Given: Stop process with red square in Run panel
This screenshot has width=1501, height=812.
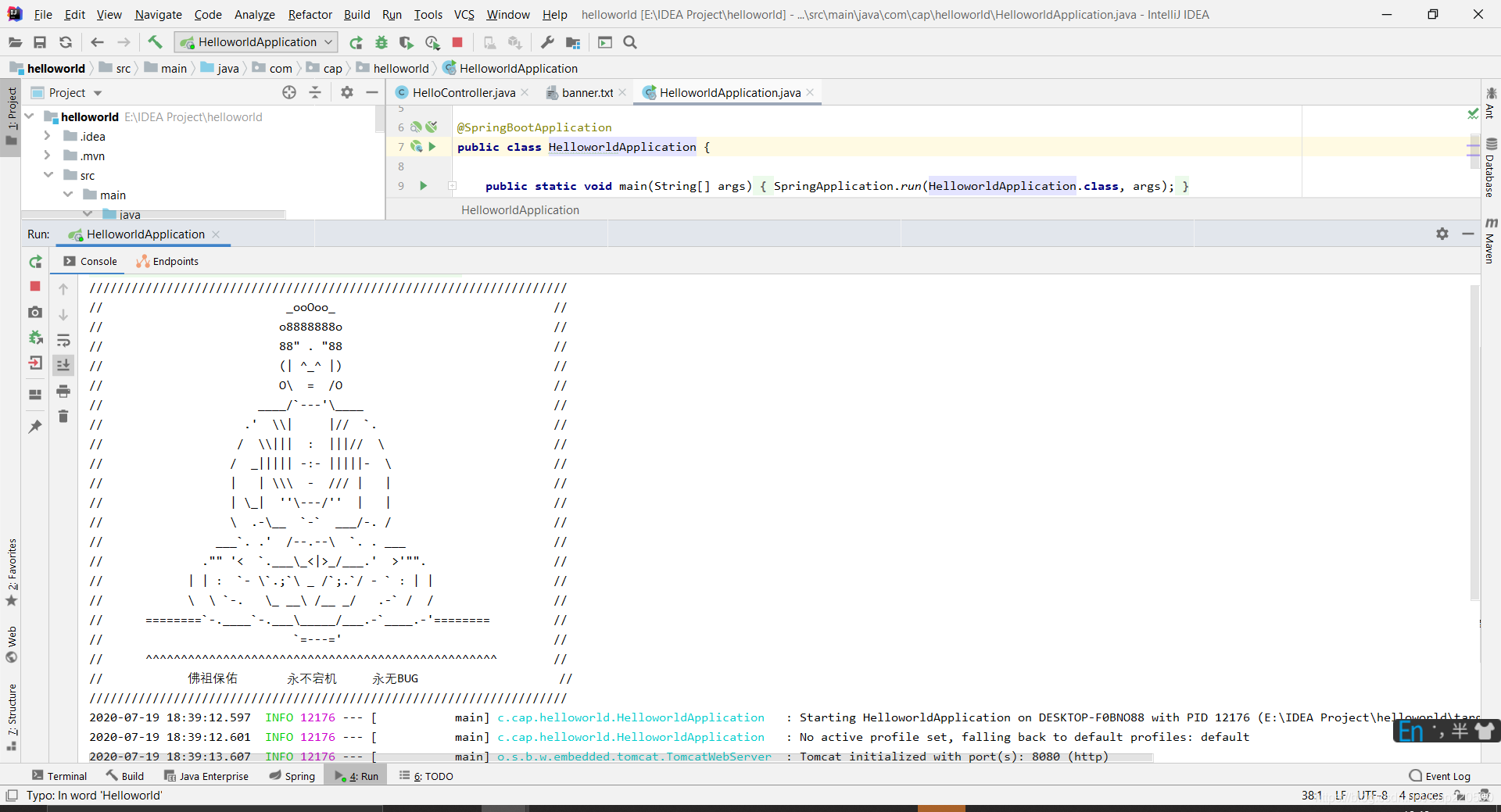Looking at the screenshot, I should pyautogui.click(x=35, y=287).
